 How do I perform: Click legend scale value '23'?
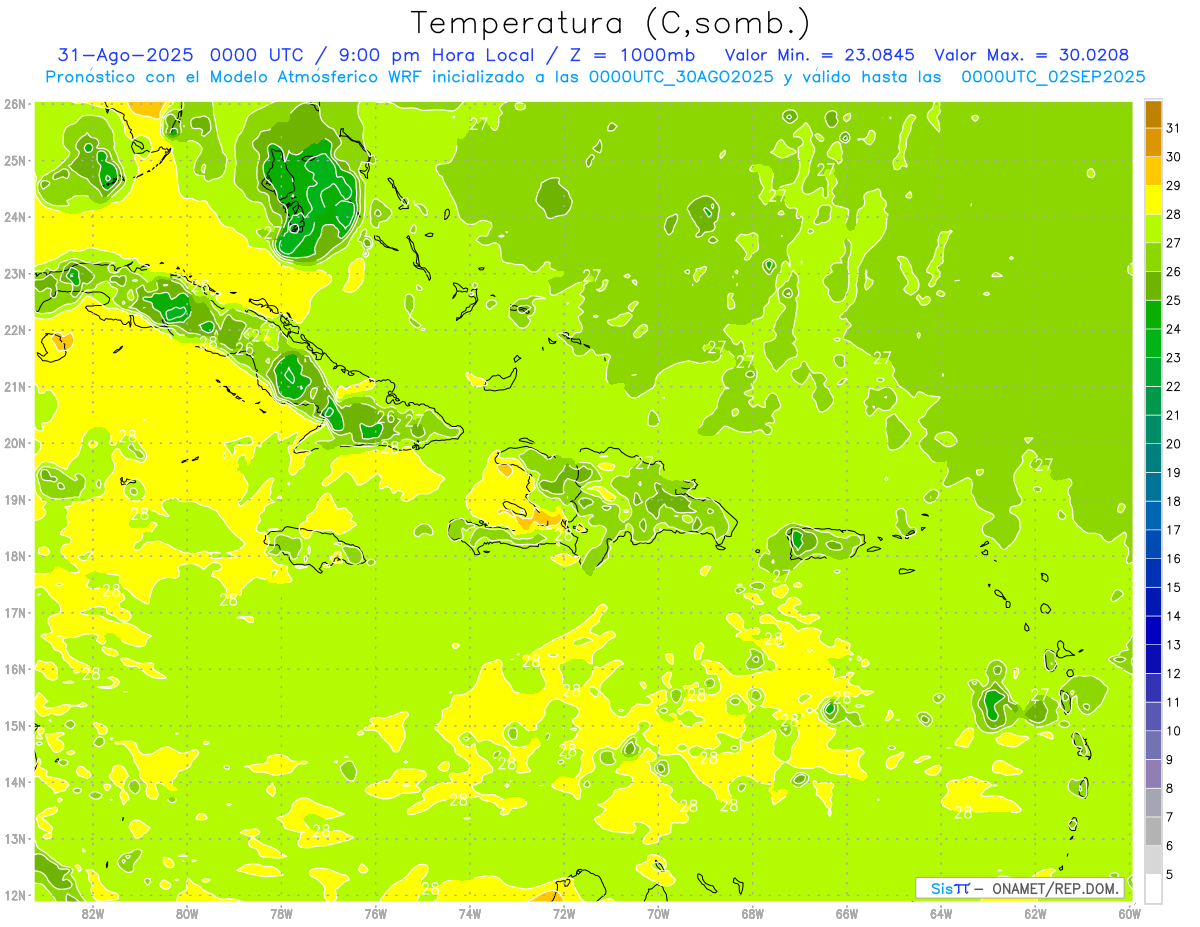(x=1174, y=358)
